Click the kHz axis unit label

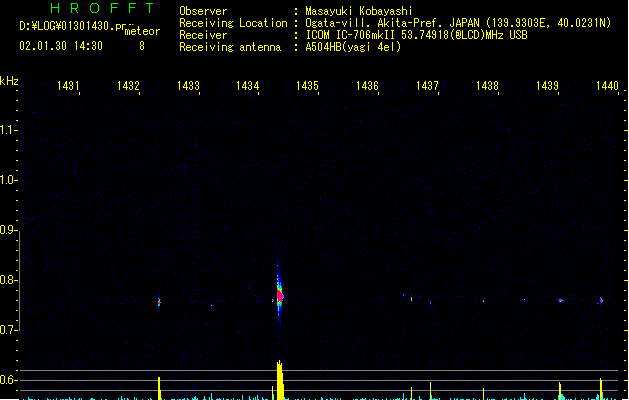click(9, 81)
